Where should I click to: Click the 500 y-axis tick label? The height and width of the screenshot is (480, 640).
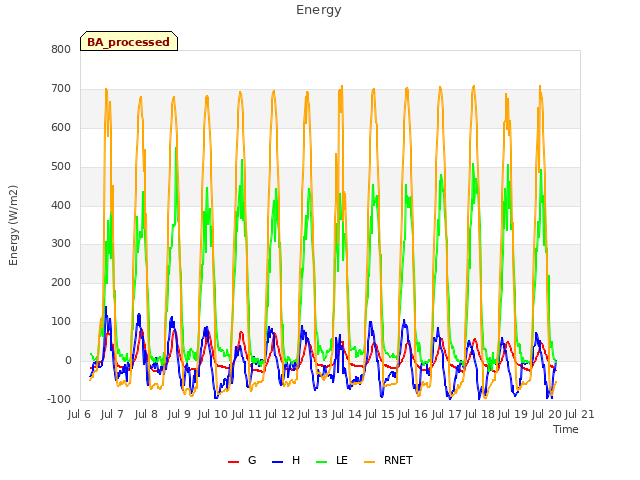(61, 167)
